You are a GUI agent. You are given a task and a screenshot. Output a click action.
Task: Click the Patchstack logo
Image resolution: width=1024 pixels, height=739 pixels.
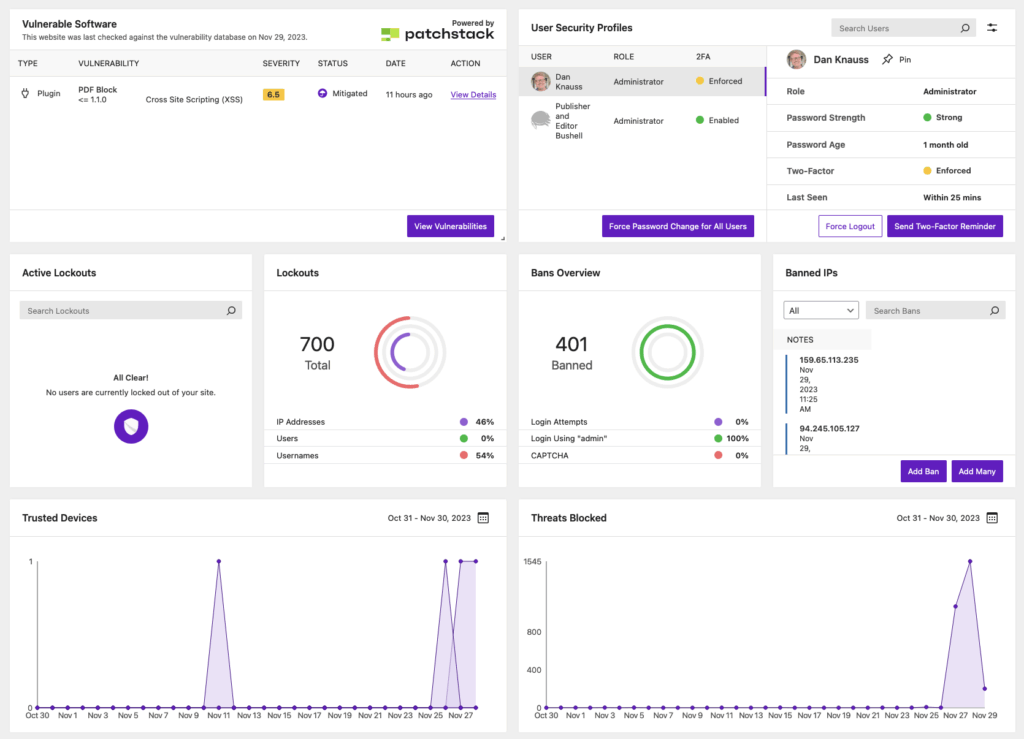438,33
